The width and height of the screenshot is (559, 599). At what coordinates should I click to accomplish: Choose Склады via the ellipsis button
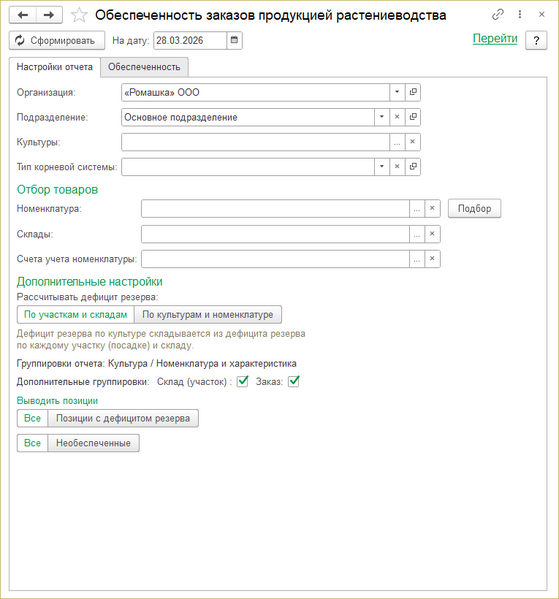coord(417,234)
